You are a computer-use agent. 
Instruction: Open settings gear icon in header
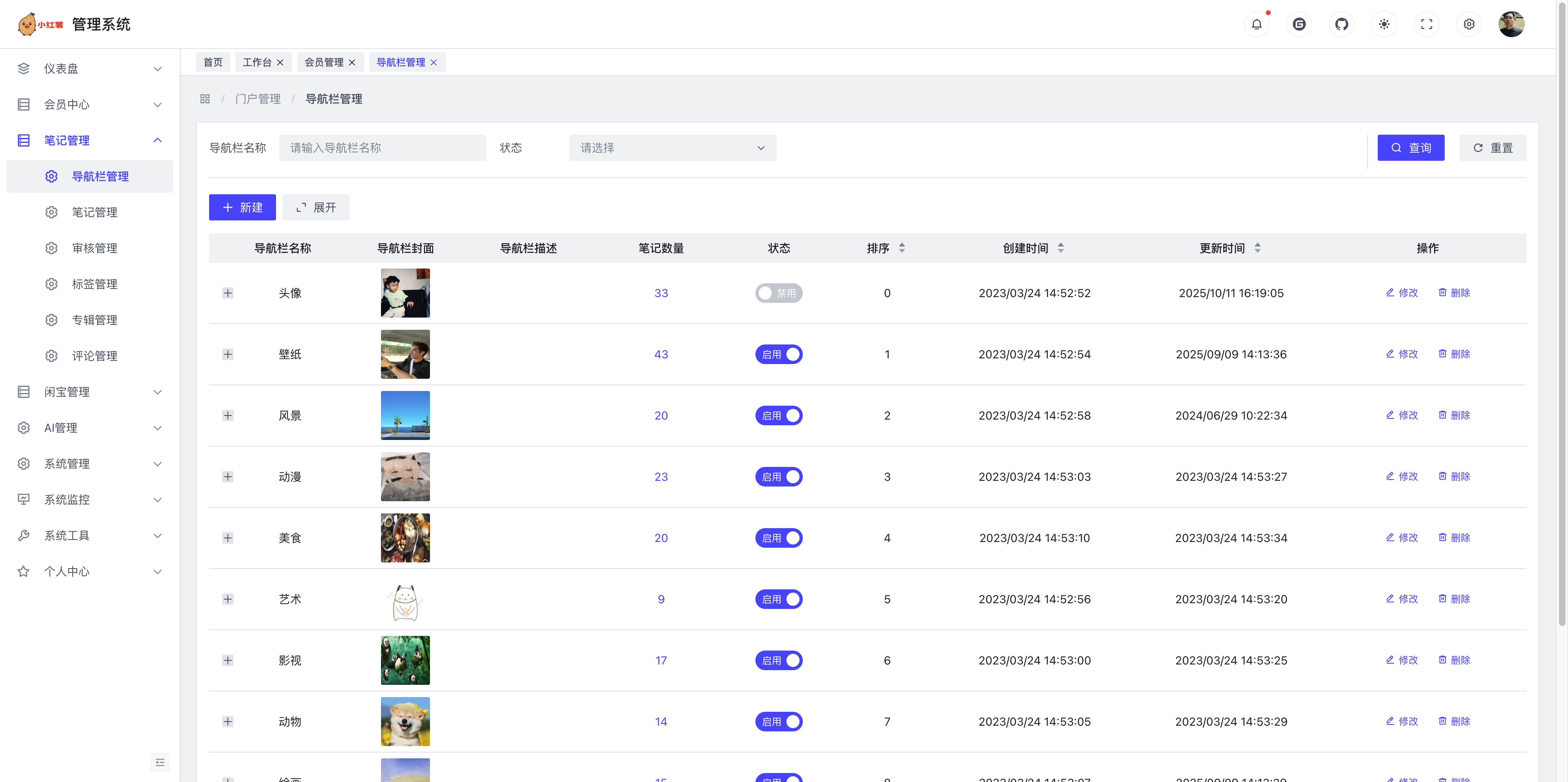tap(1469, 24)
